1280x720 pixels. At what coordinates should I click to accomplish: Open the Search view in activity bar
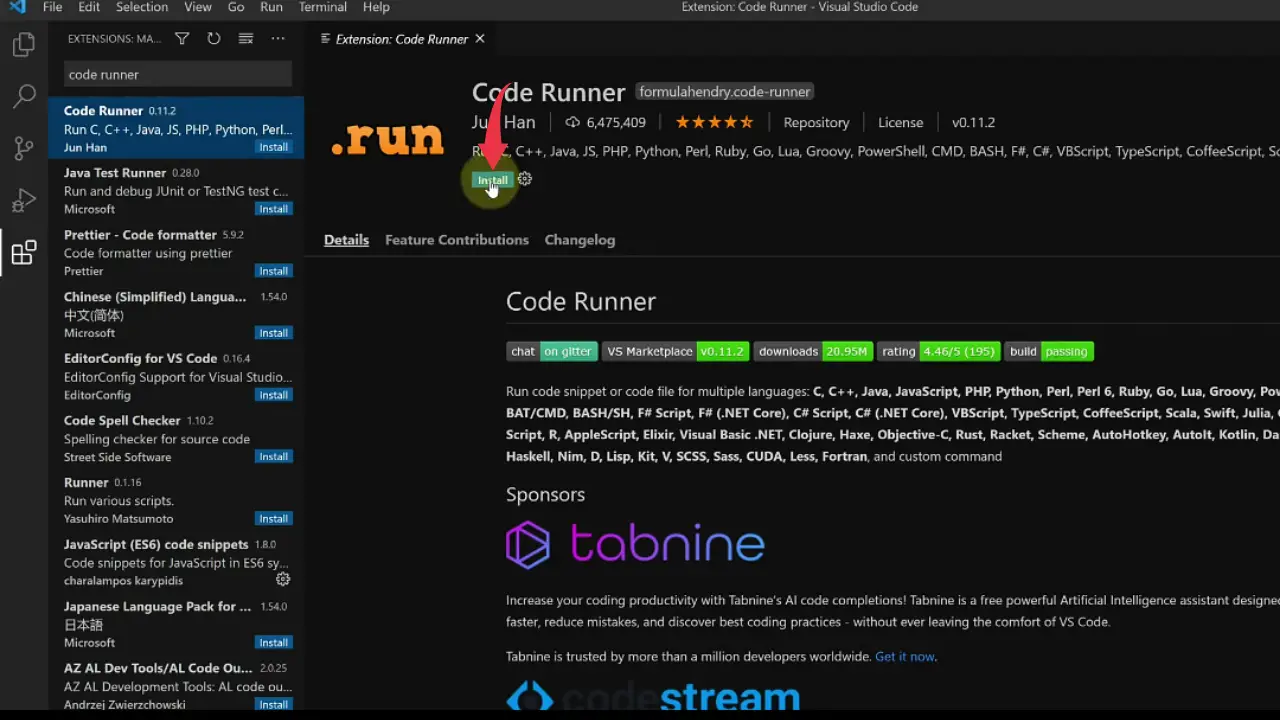[x=23, y=97]
